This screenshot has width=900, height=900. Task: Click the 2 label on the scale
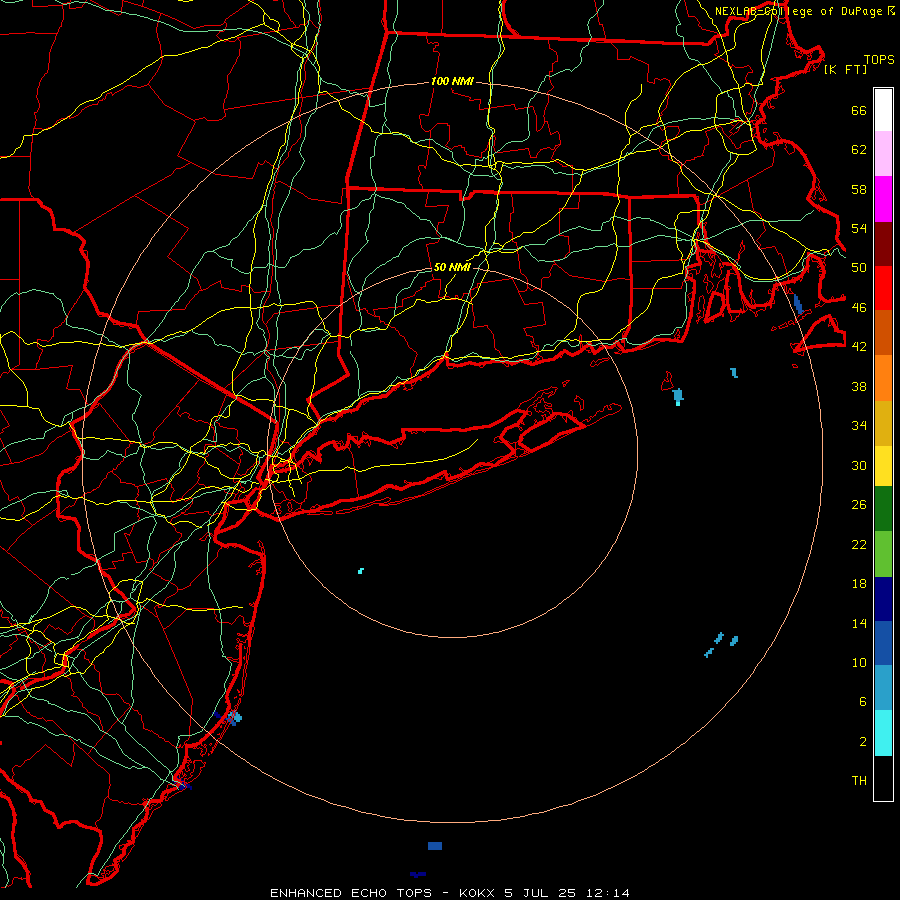(863, 742)
